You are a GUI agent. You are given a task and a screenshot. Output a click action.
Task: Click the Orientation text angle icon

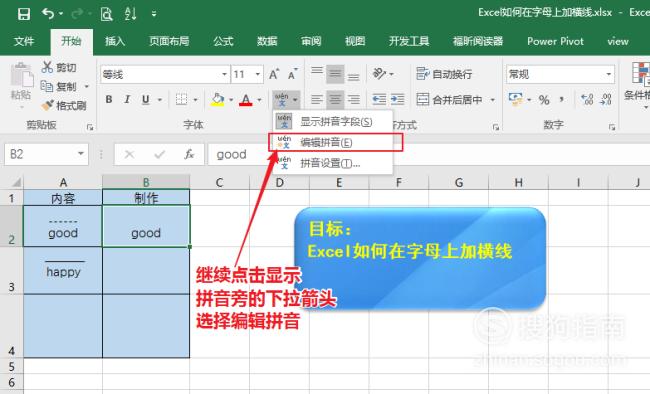pyautogui.click(x=379, y=74)
